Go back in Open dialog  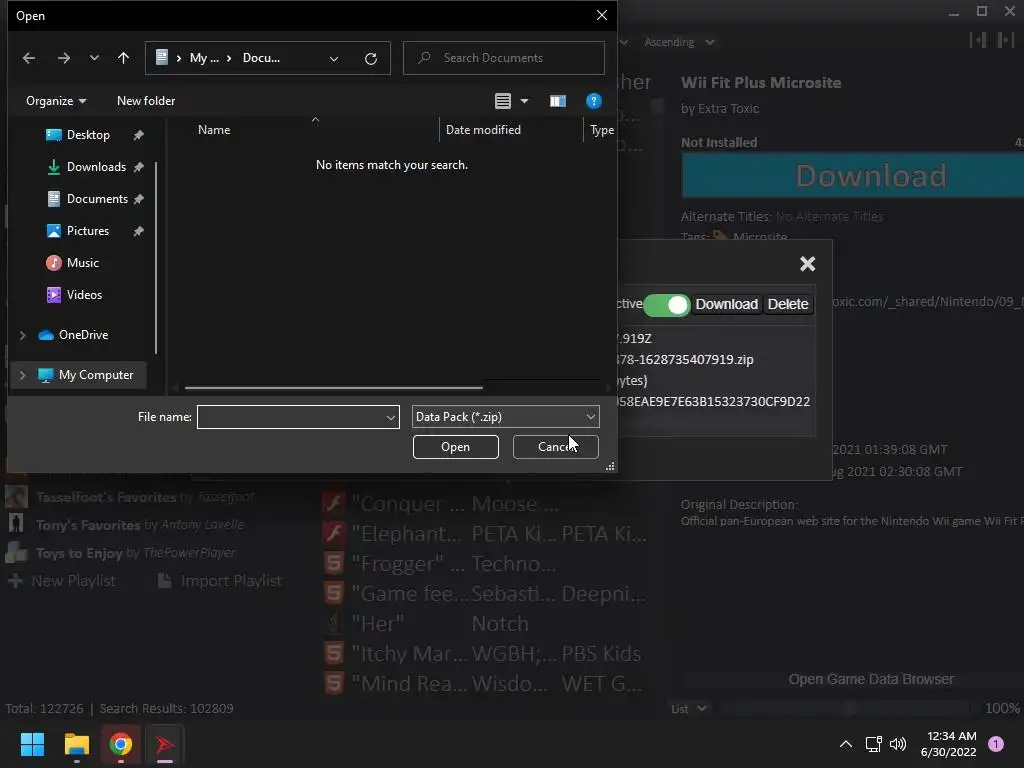coord(29,58)
